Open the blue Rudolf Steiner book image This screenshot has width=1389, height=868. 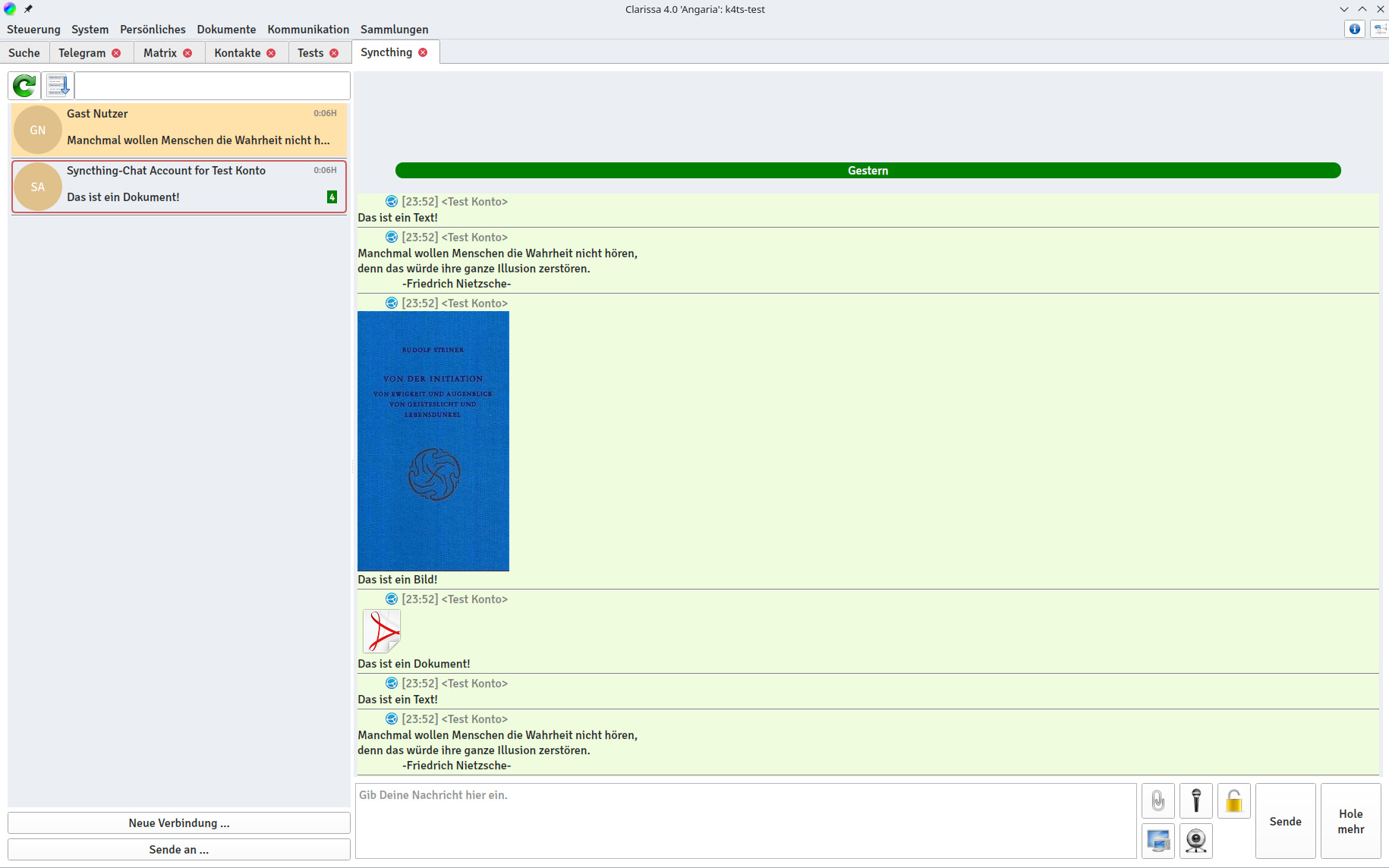(433, 441)
